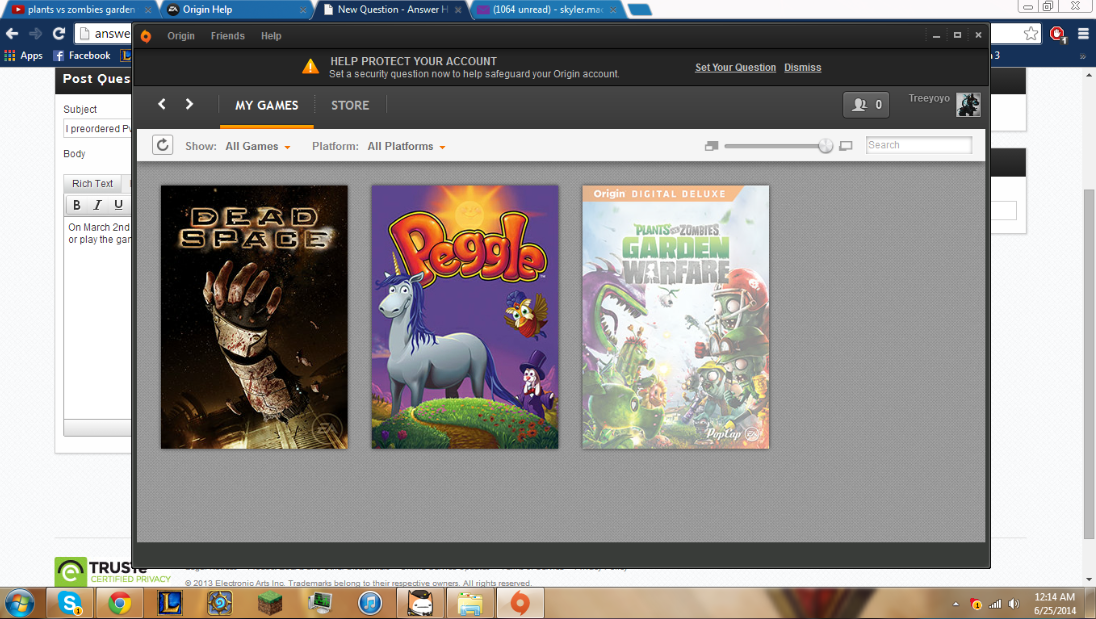Bookmark page with Chrome star icon
Viewport: 1096px width, 619px height.
pos(1030,34)
